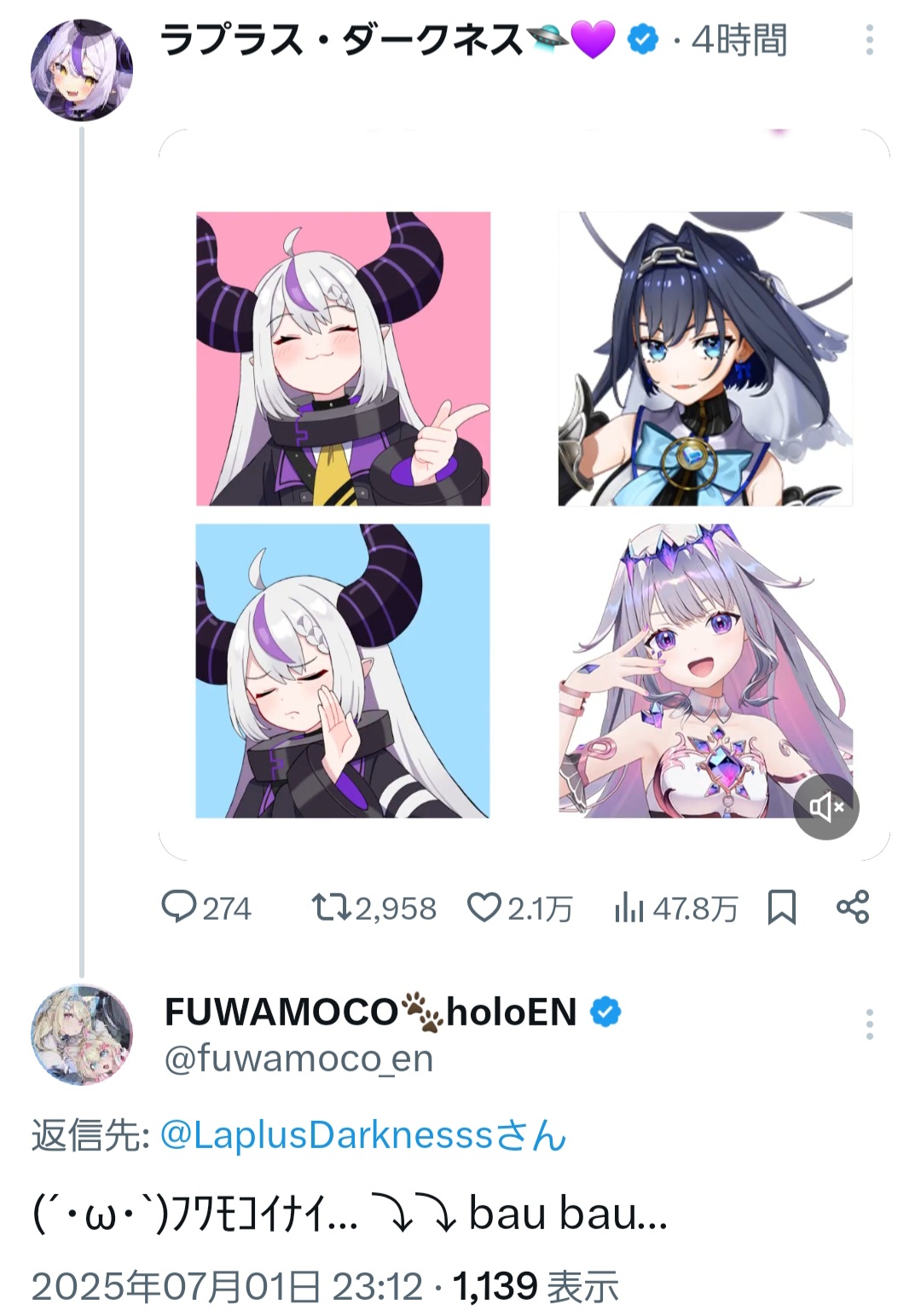Tap the FUWAMOCO holoEN display name

[371, 1012]
